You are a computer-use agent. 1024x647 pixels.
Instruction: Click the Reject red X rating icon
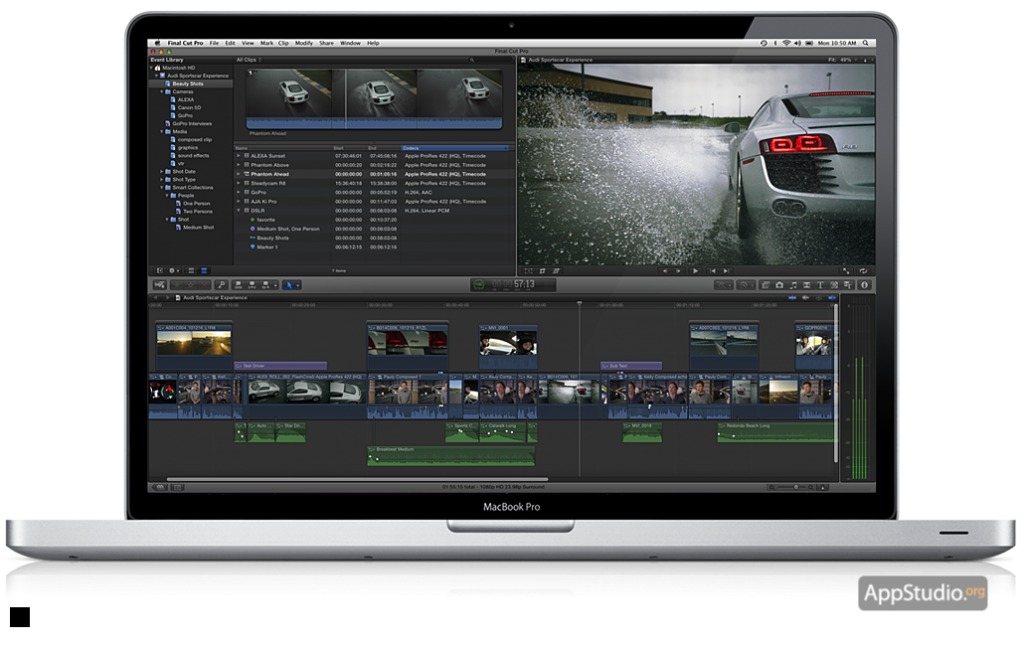pos(204,285)
